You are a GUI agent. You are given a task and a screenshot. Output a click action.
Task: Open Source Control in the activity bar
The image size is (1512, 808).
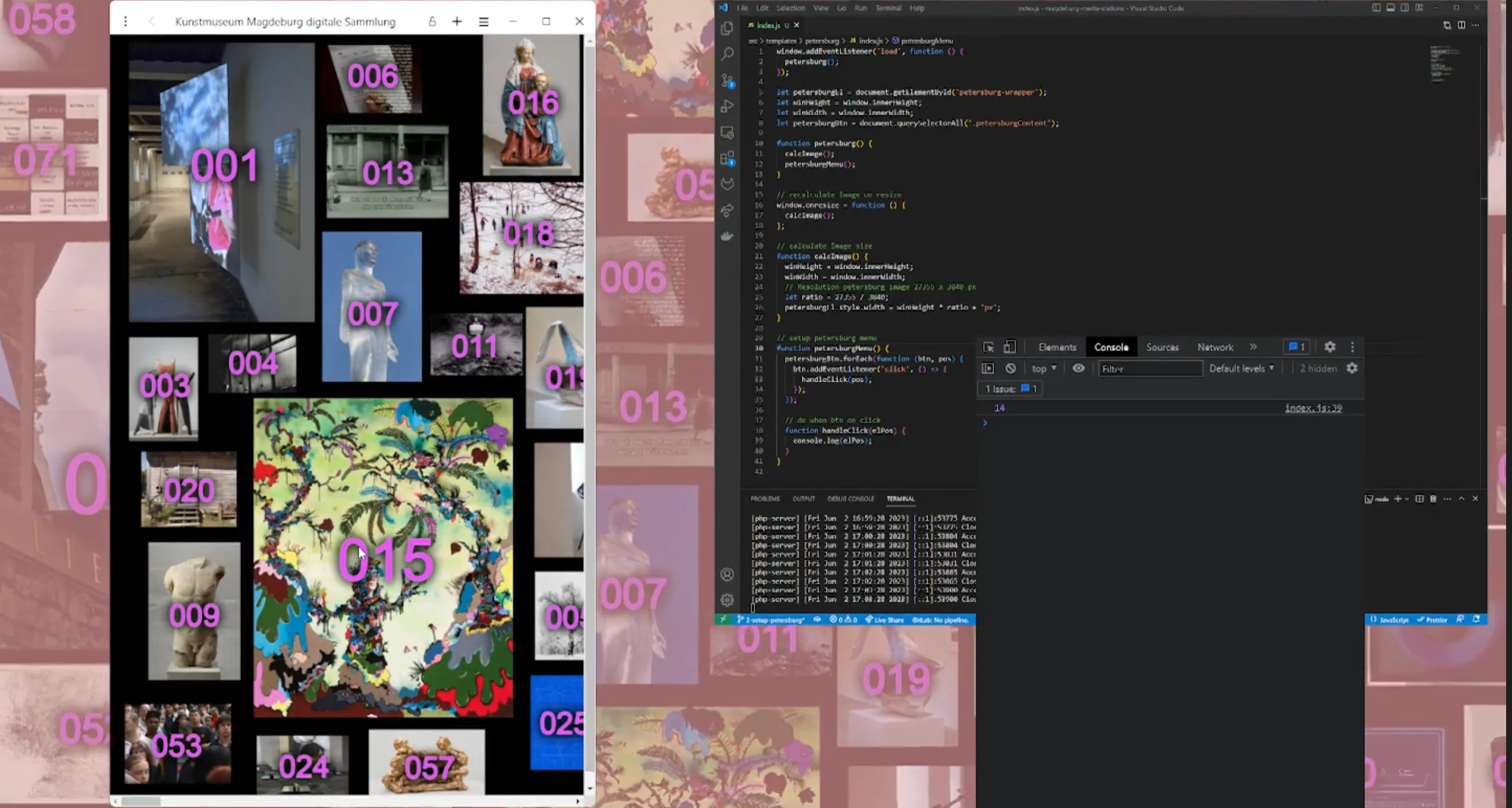point(728,81)
